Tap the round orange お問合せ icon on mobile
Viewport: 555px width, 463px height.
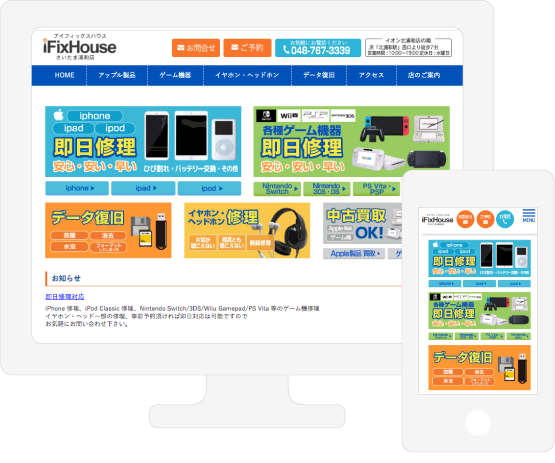click(x=465, y=219)
